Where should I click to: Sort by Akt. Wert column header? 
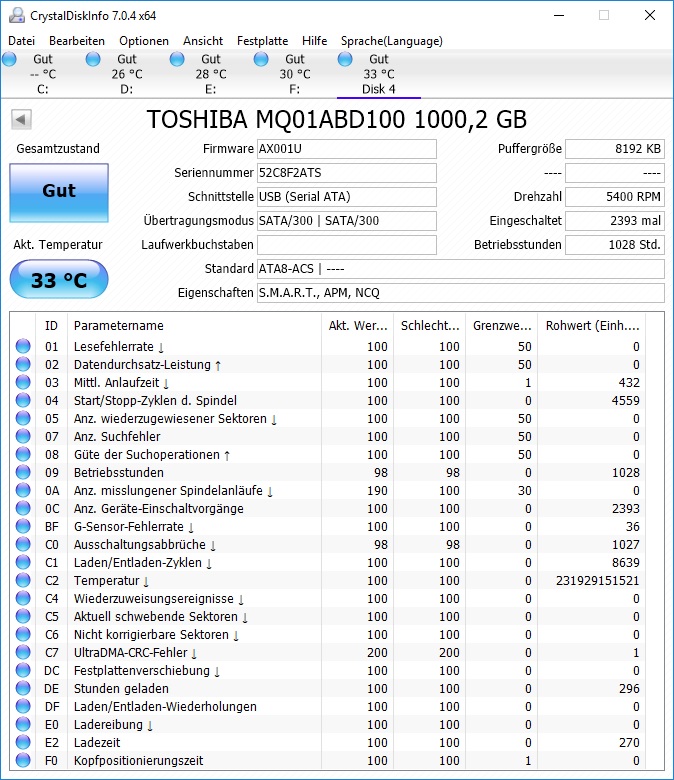[x=358, y=325]
